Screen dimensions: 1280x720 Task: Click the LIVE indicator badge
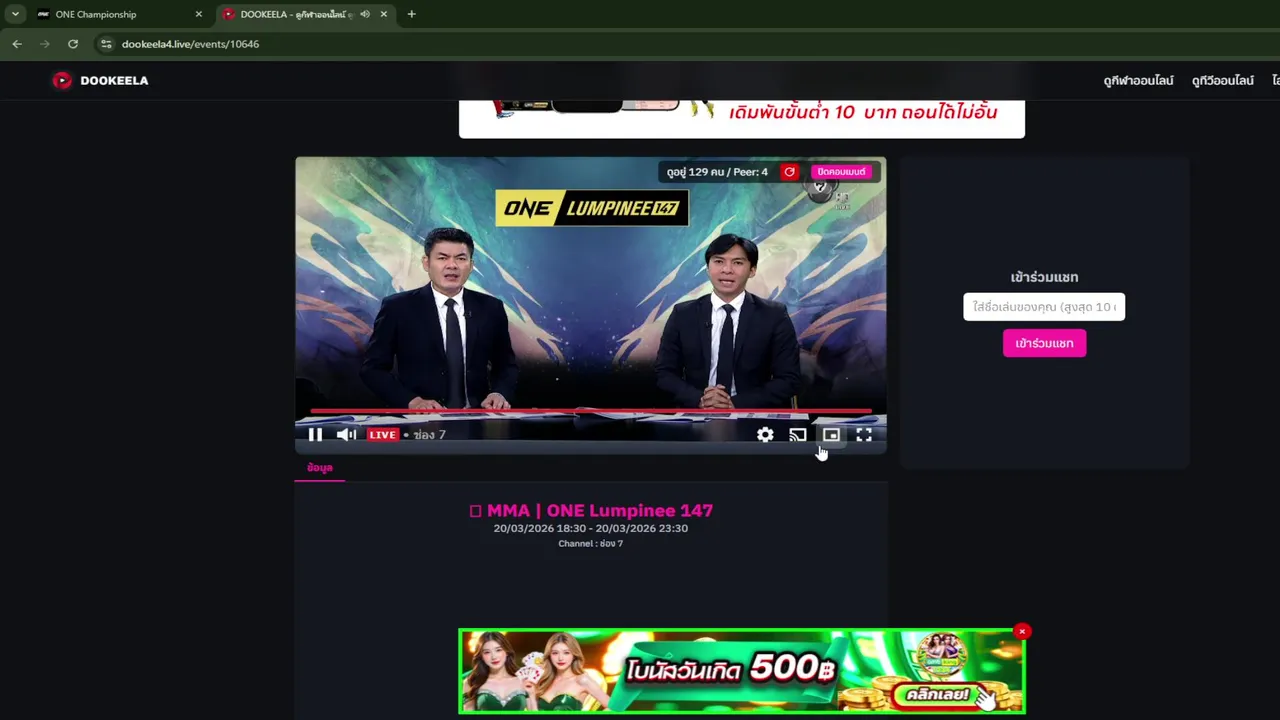click(383, 435)
